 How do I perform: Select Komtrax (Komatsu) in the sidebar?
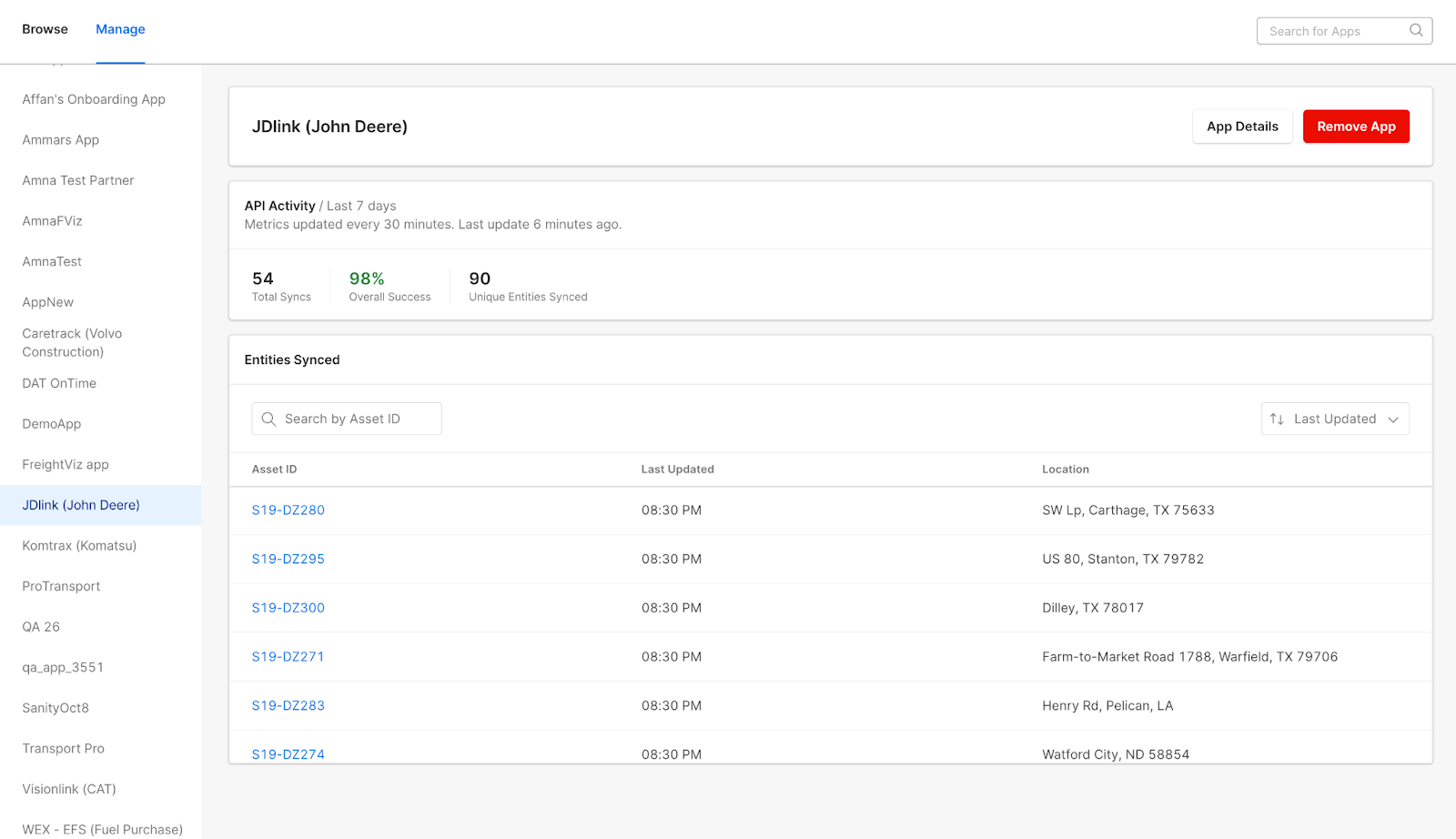click(79, 546)
